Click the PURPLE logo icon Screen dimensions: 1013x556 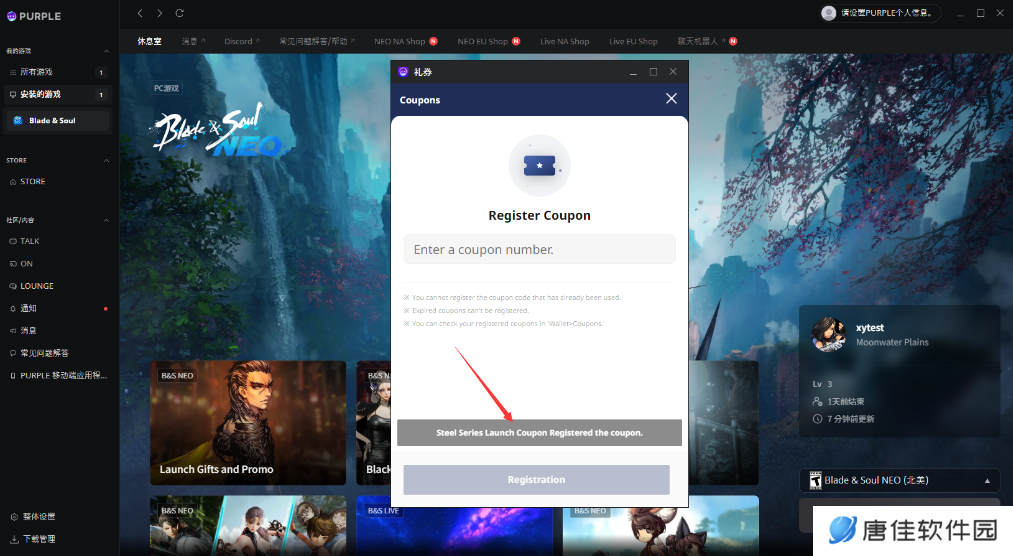(x=12, y=16)
